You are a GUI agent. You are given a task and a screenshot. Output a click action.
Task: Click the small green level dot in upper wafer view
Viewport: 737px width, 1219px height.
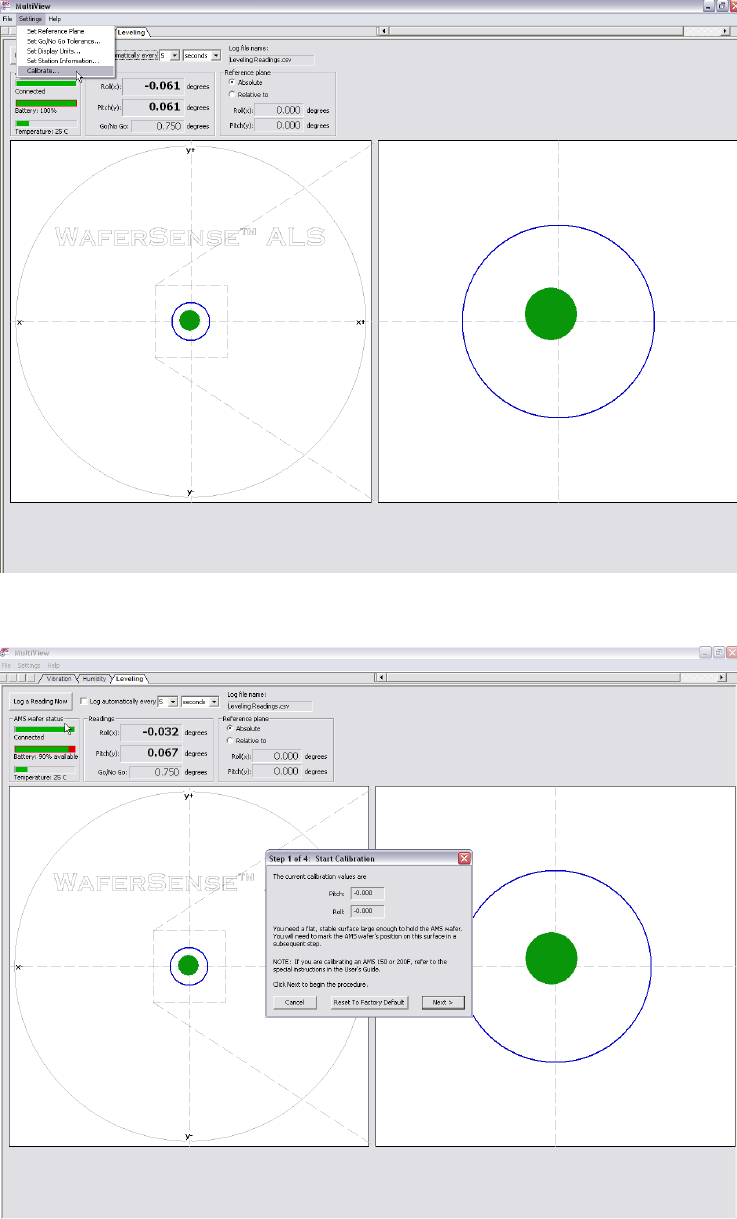tap(190, 321)
